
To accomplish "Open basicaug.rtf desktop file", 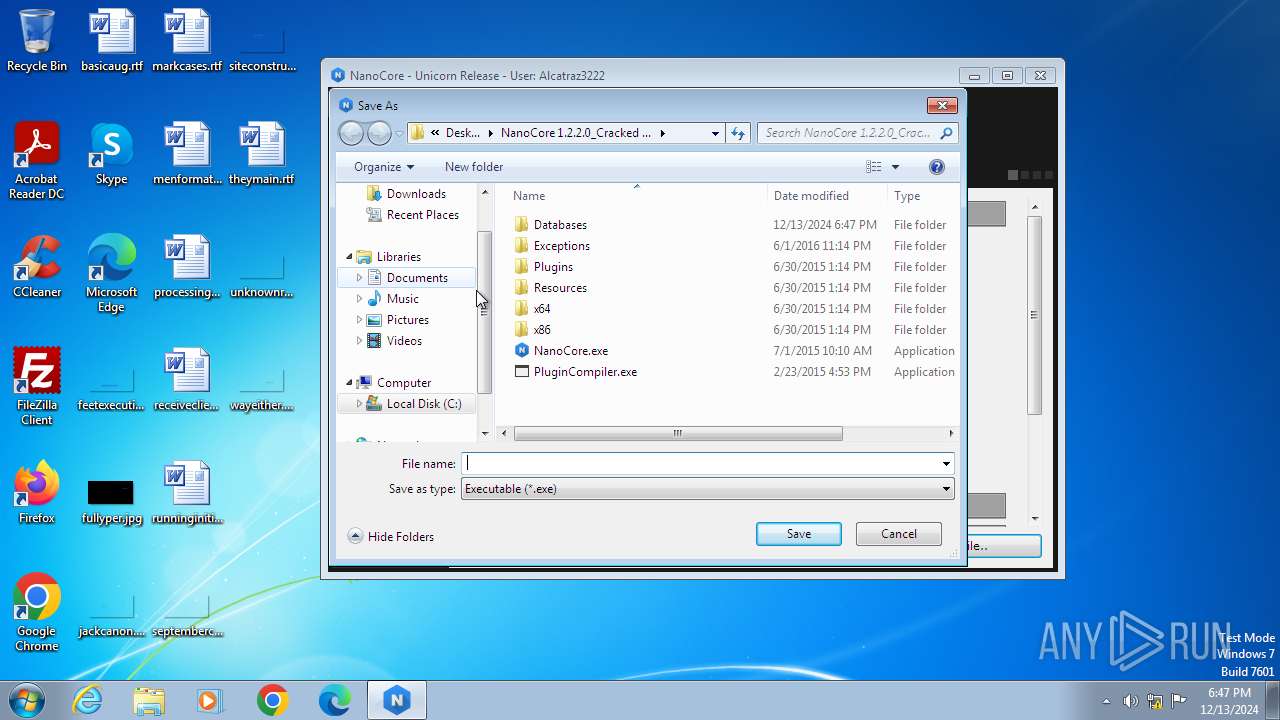I will (112, 40).
